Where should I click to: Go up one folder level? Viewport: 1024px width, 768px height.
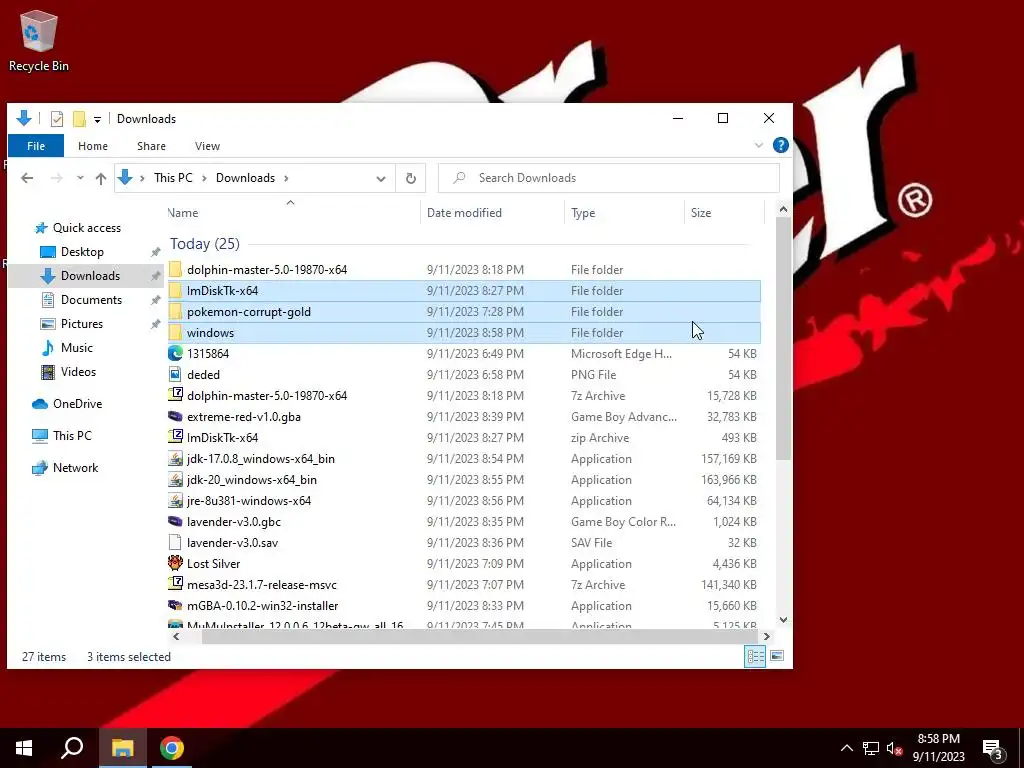tap(101, 178)
